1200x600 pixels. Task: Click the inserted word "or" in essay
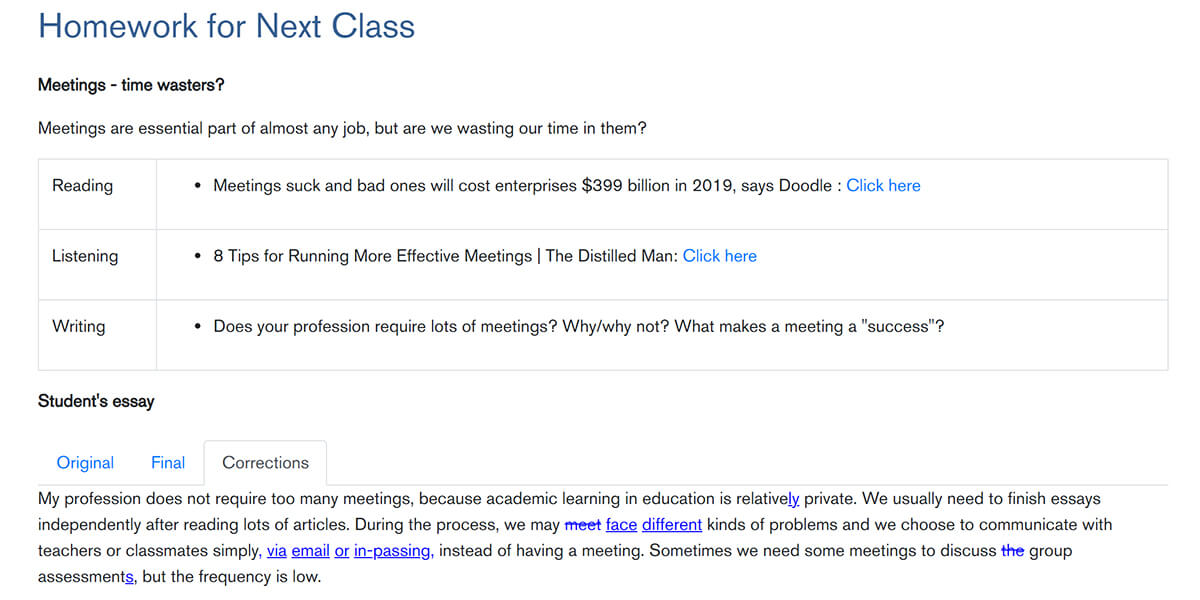click(342, 551)
